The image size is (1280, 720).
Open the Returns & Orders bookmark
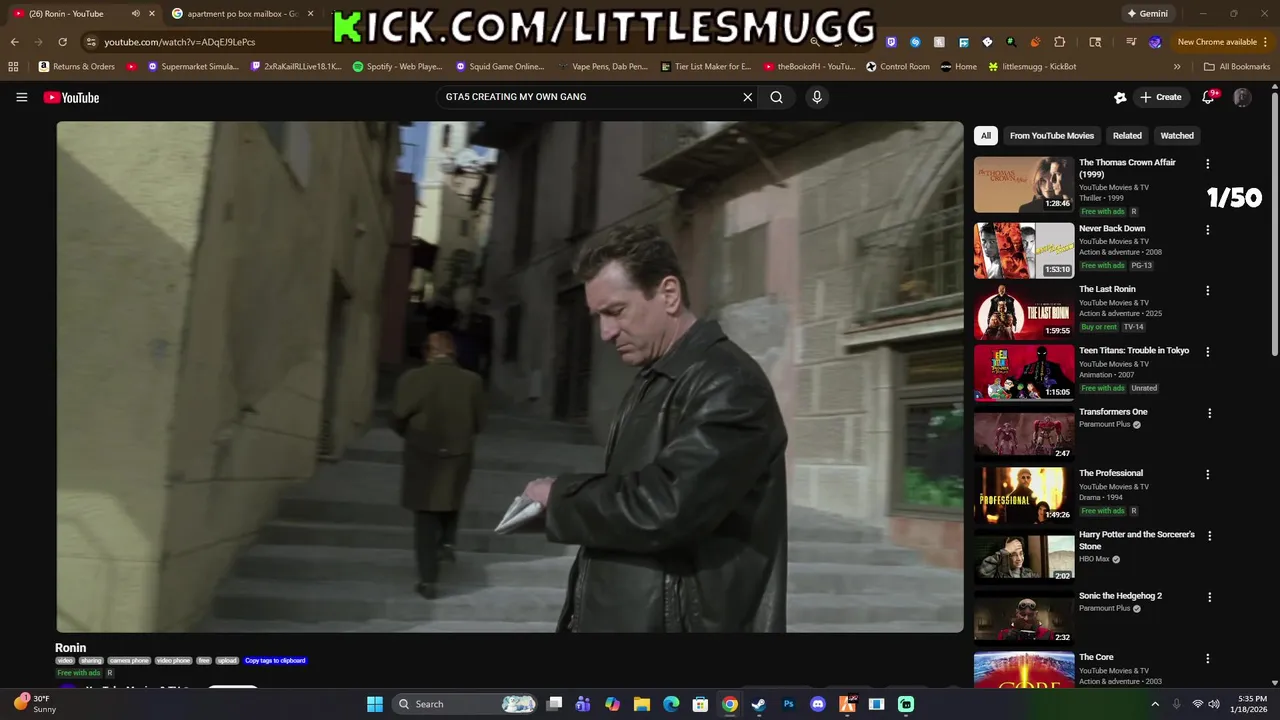77,67
